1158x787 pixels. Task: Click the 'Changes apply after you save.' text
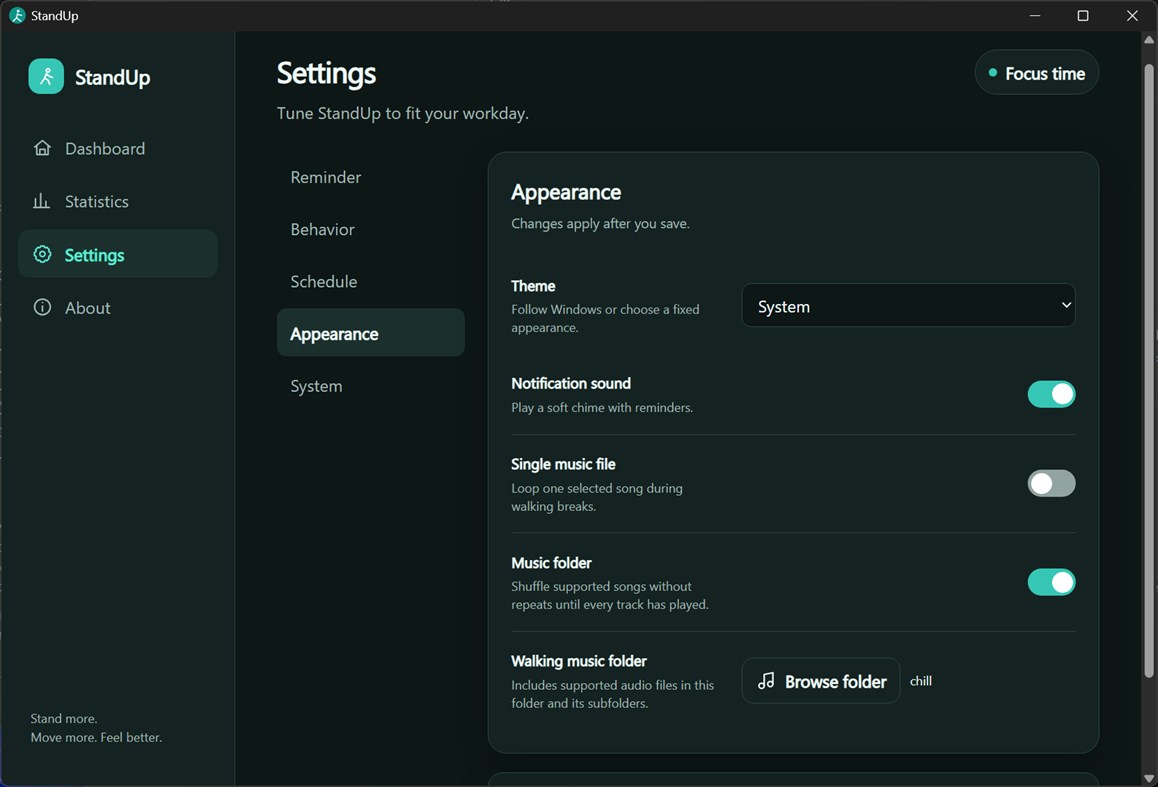[x=600, y=224]
